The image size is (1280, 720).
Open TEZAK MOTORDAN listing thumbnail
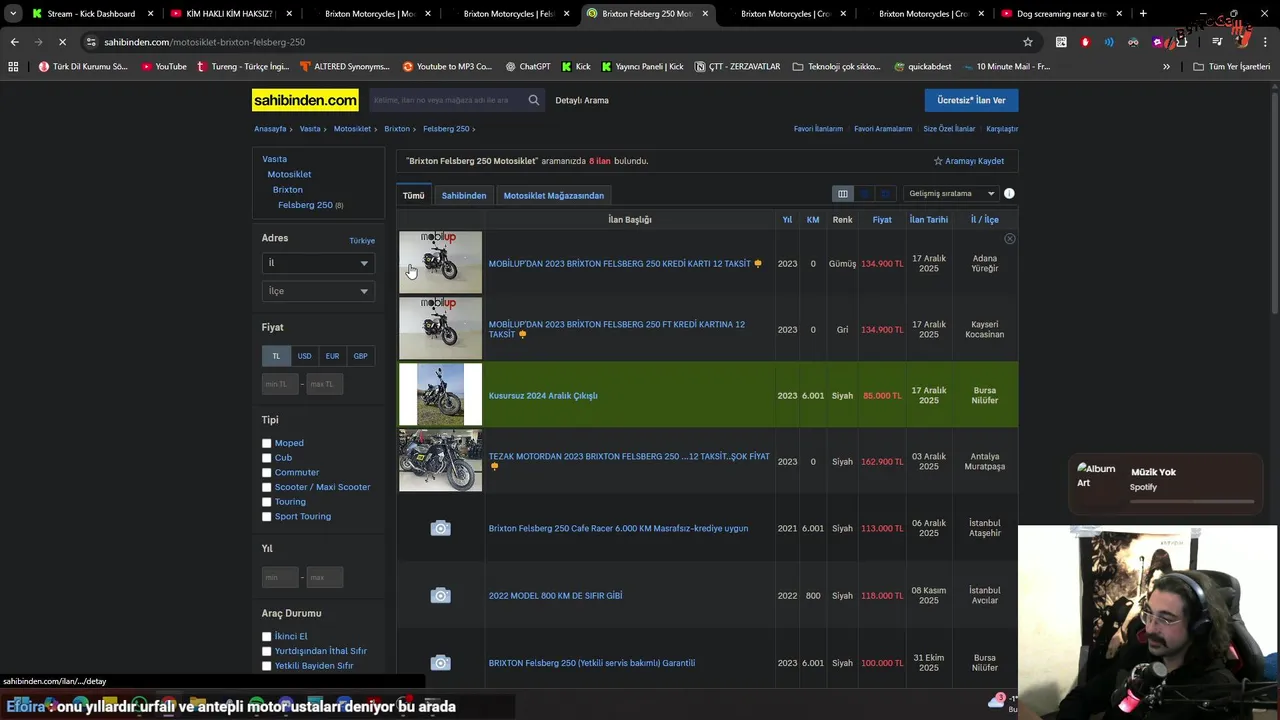tap(440, 461)
